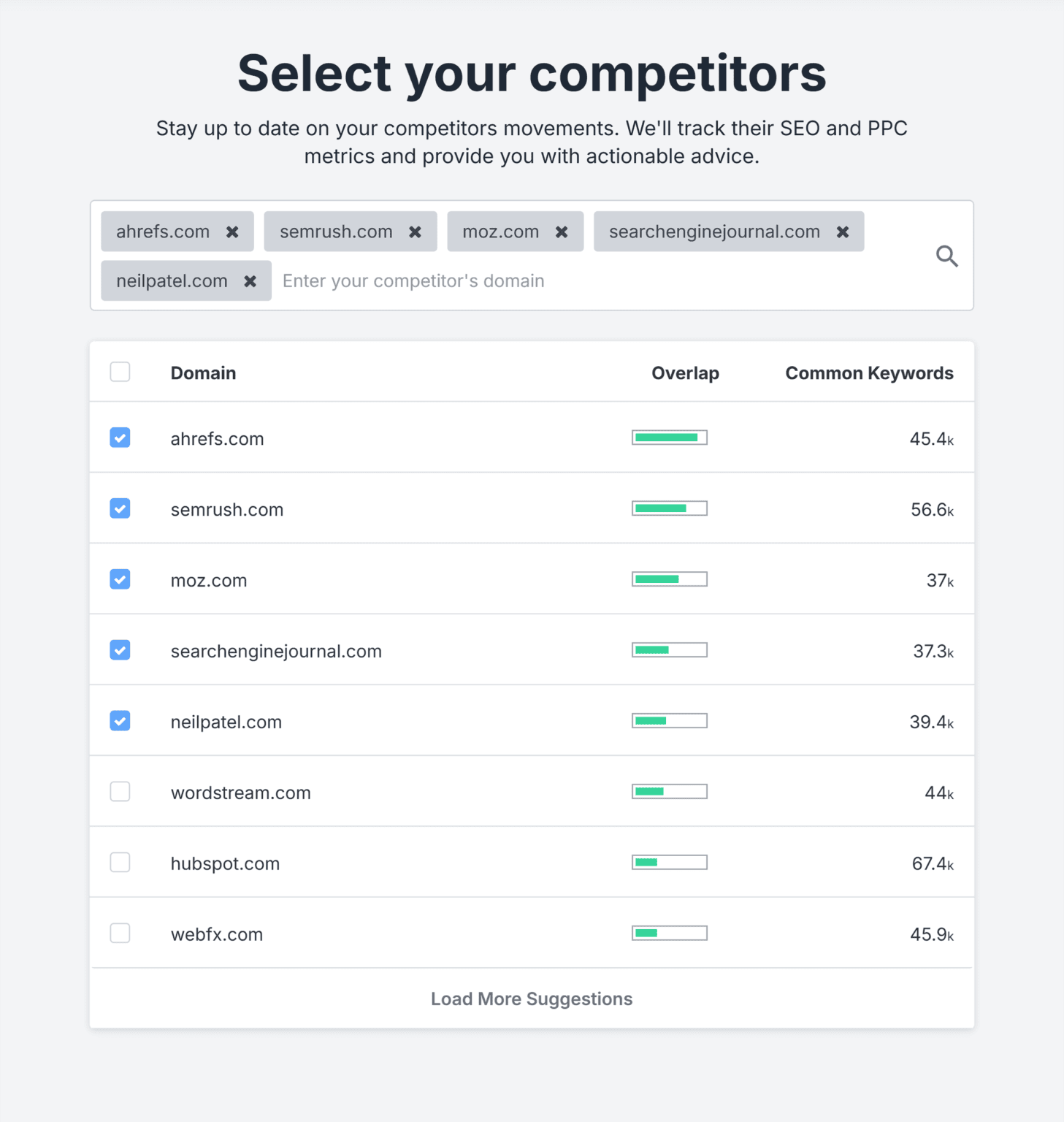This screenshot has height=1122, width=1064.
Task: Click the search magnifier icon
Action: coord(946,256)
